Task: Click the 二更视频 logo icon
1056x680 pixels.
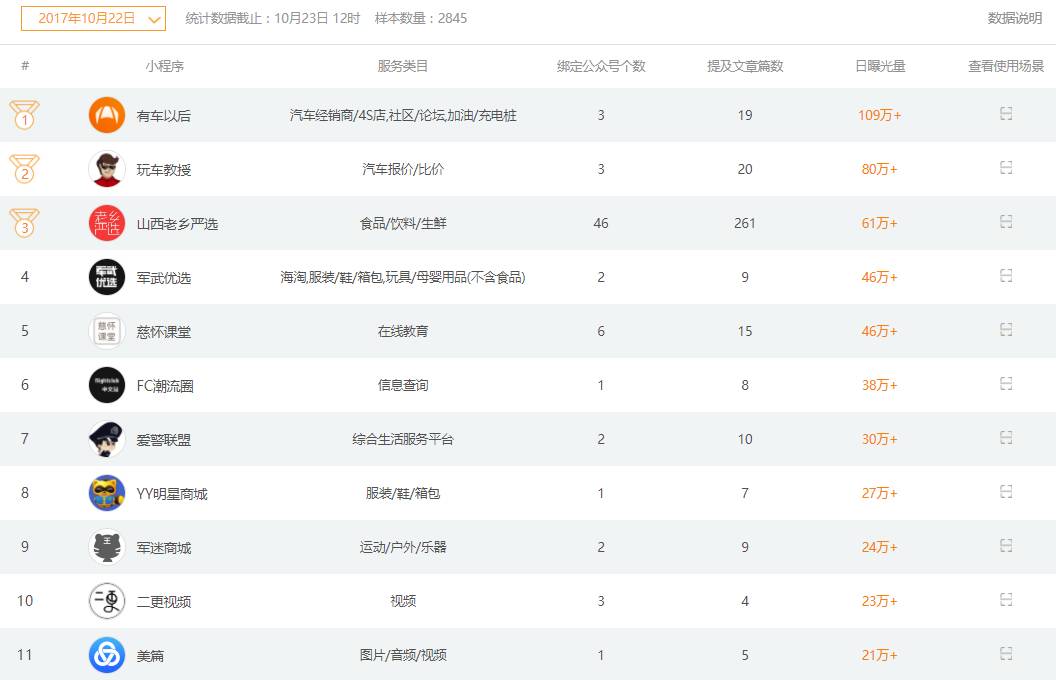Action: coord(107,601)
